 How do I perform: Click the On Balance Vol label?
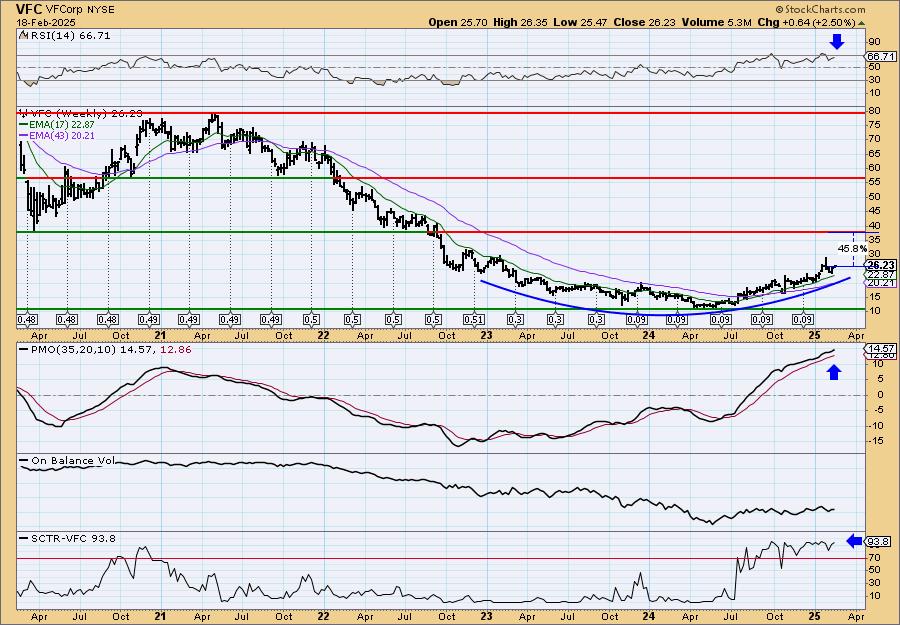73,461
